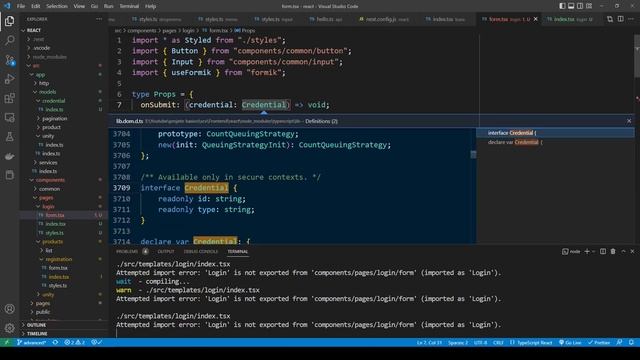Click the Remote window indicator in status bar

(x=6, y=342)
